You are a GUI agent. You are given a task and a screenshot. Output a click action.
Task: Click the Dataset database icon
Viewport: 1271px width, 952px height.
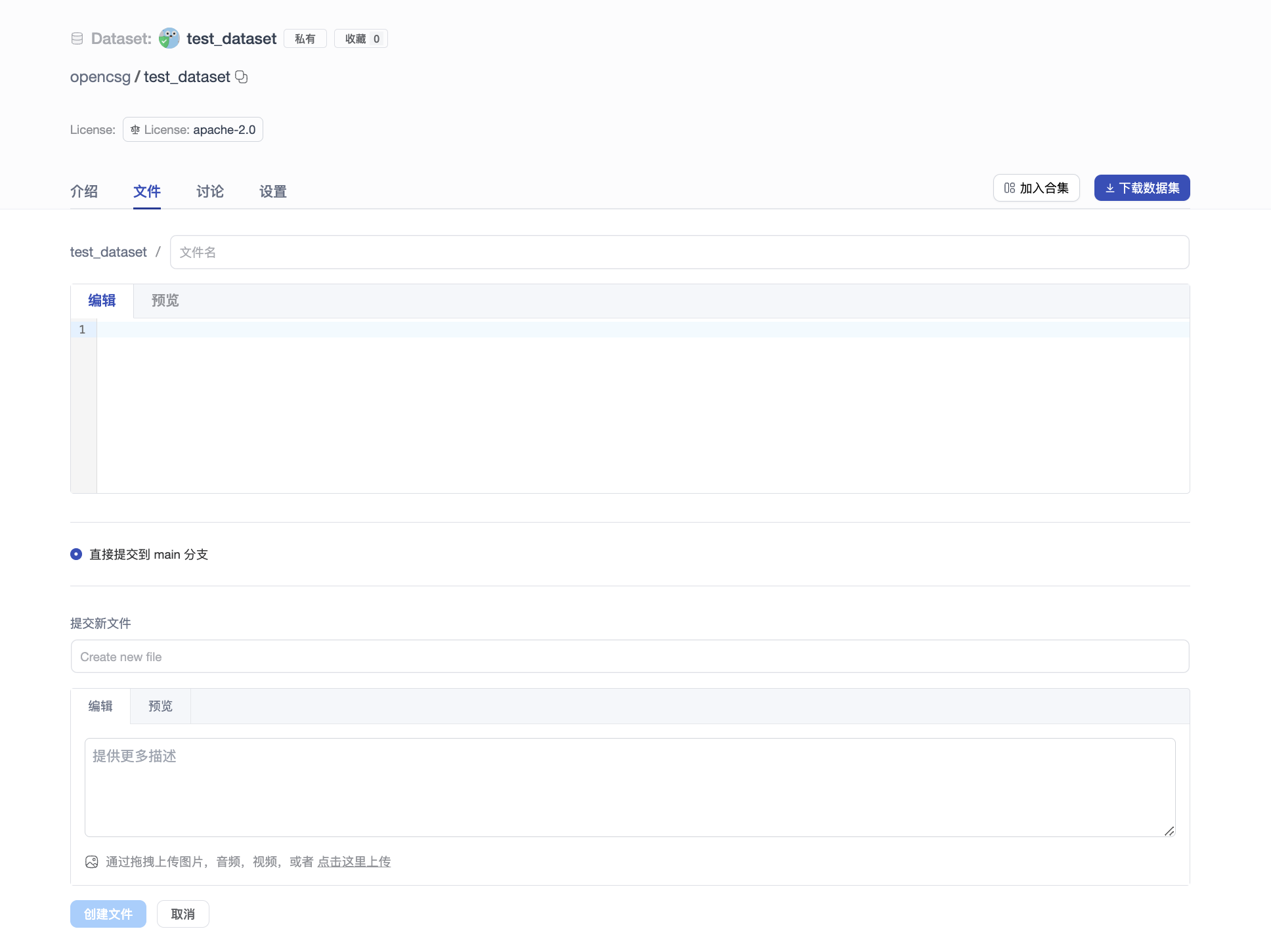coord(77,39)
